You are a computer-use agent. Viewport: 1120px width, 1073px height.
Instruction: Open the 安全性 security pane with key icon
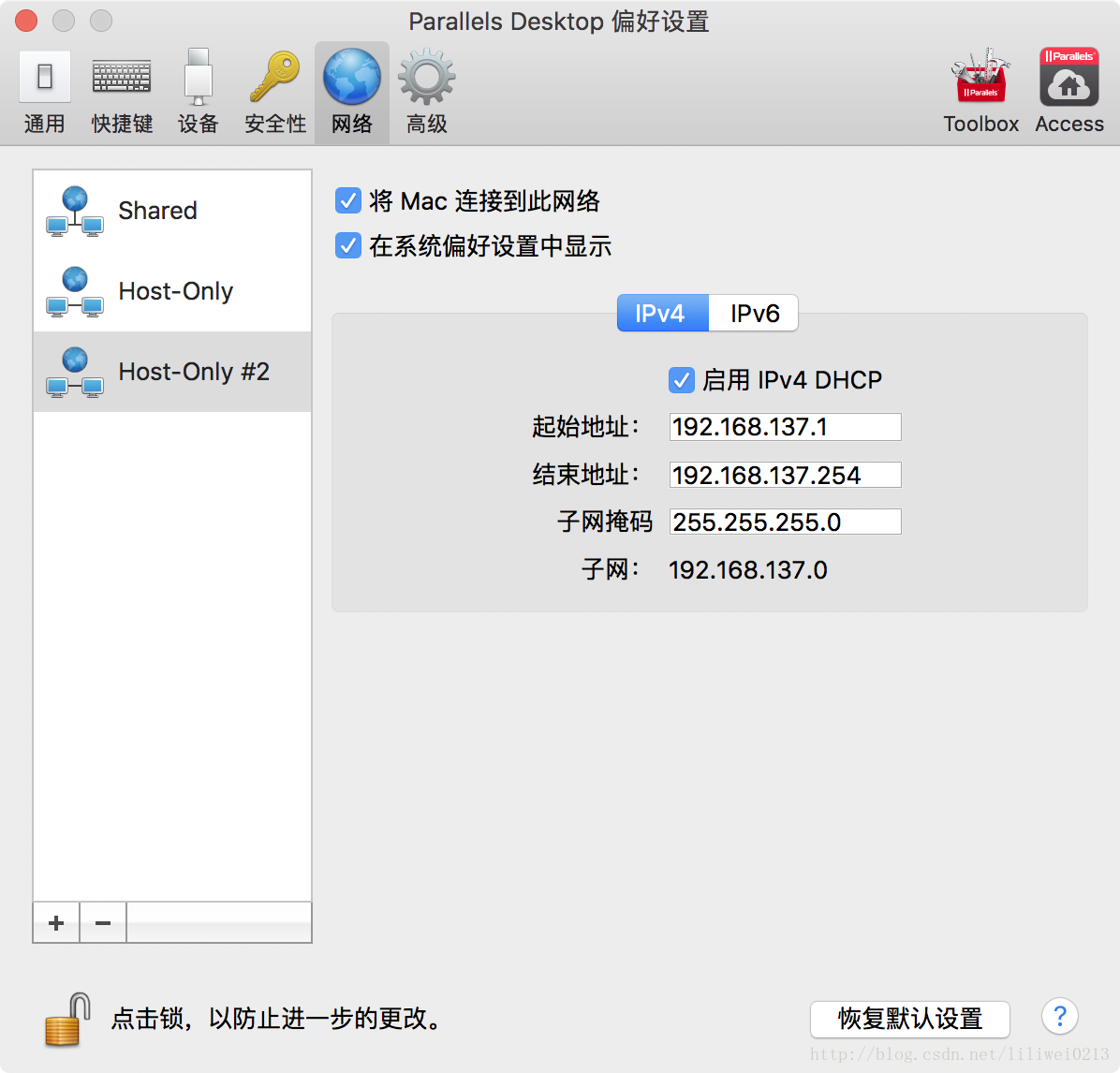(275, 93)
